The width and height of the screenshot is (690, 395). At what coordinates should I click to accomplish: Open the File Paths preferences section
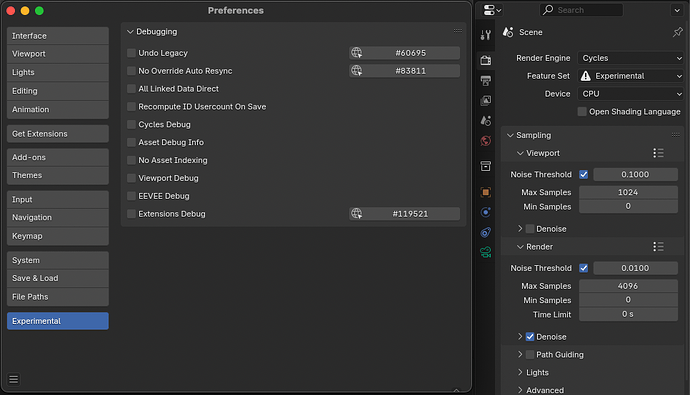pos(58,296)
